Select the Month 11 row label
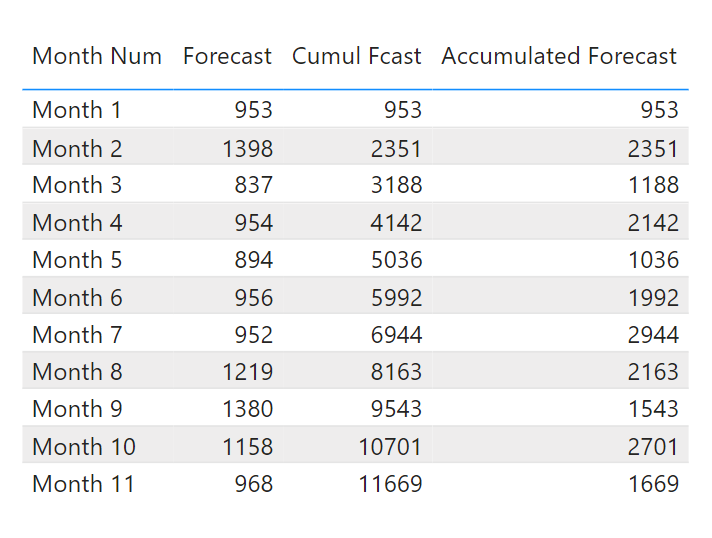This screenshot has width=712, height=538. [x=84, y=484]
